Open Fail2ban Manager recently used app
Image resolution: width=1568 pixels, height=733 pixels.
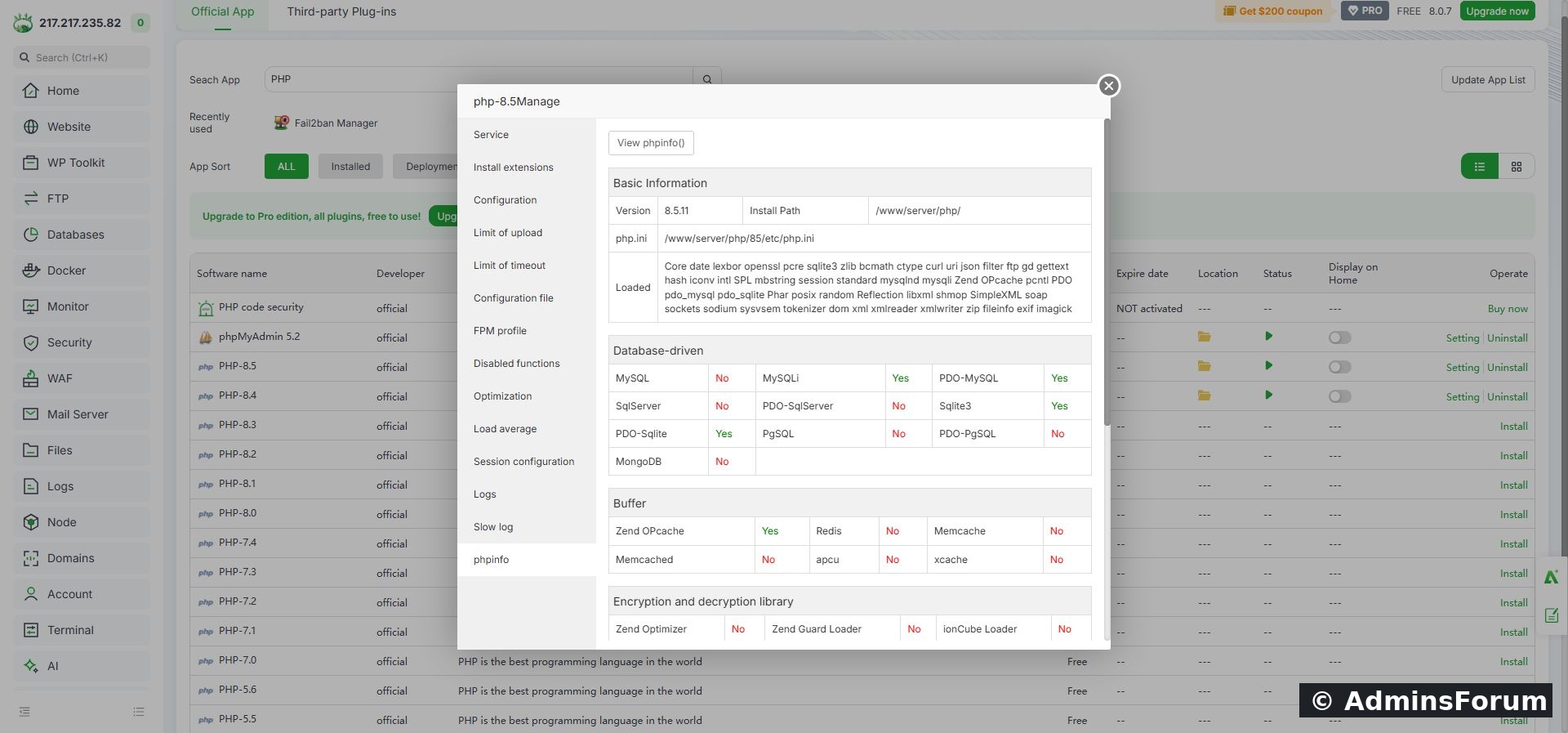point(326,123)
